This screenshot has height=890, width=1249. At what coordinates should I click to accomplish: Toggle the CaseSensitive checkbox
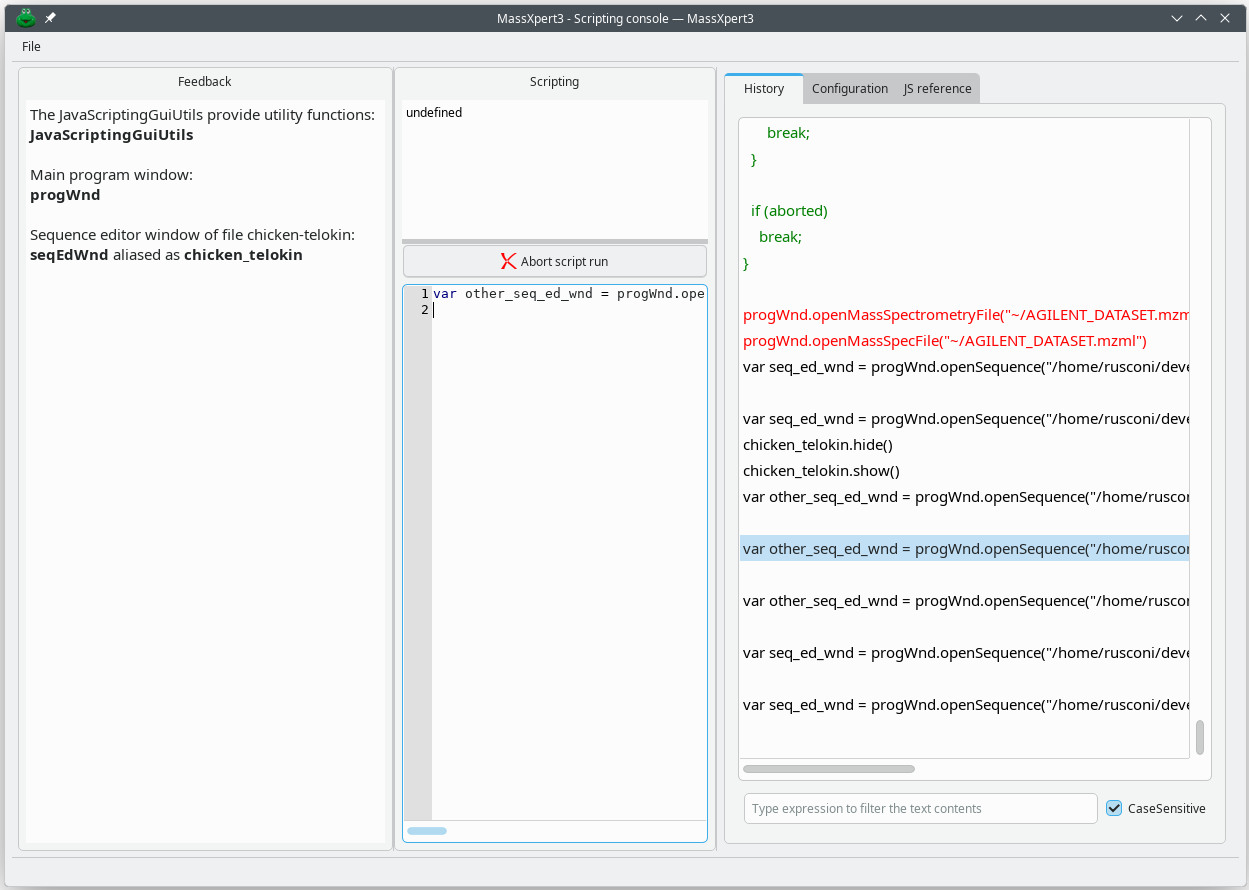pos(1114,808)
